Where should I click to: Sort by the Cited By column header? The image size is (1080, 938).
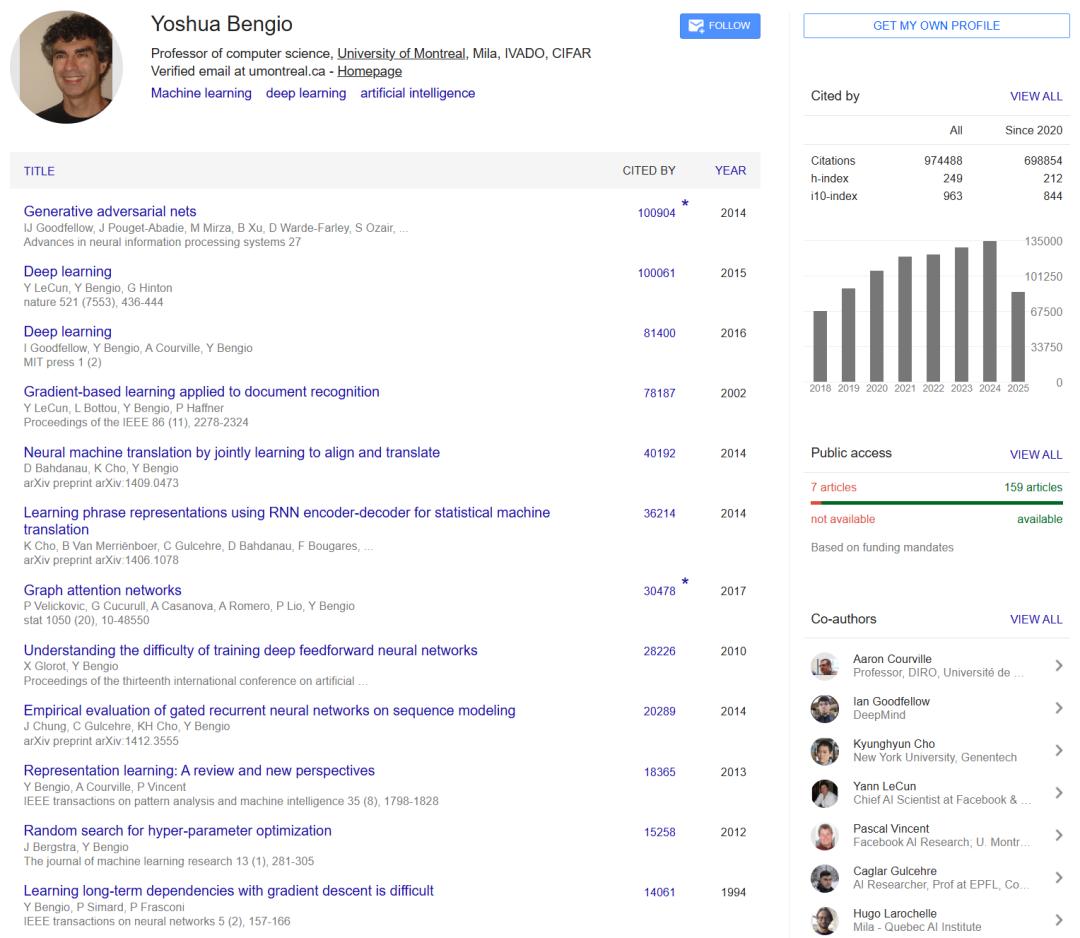click(648, 171)
